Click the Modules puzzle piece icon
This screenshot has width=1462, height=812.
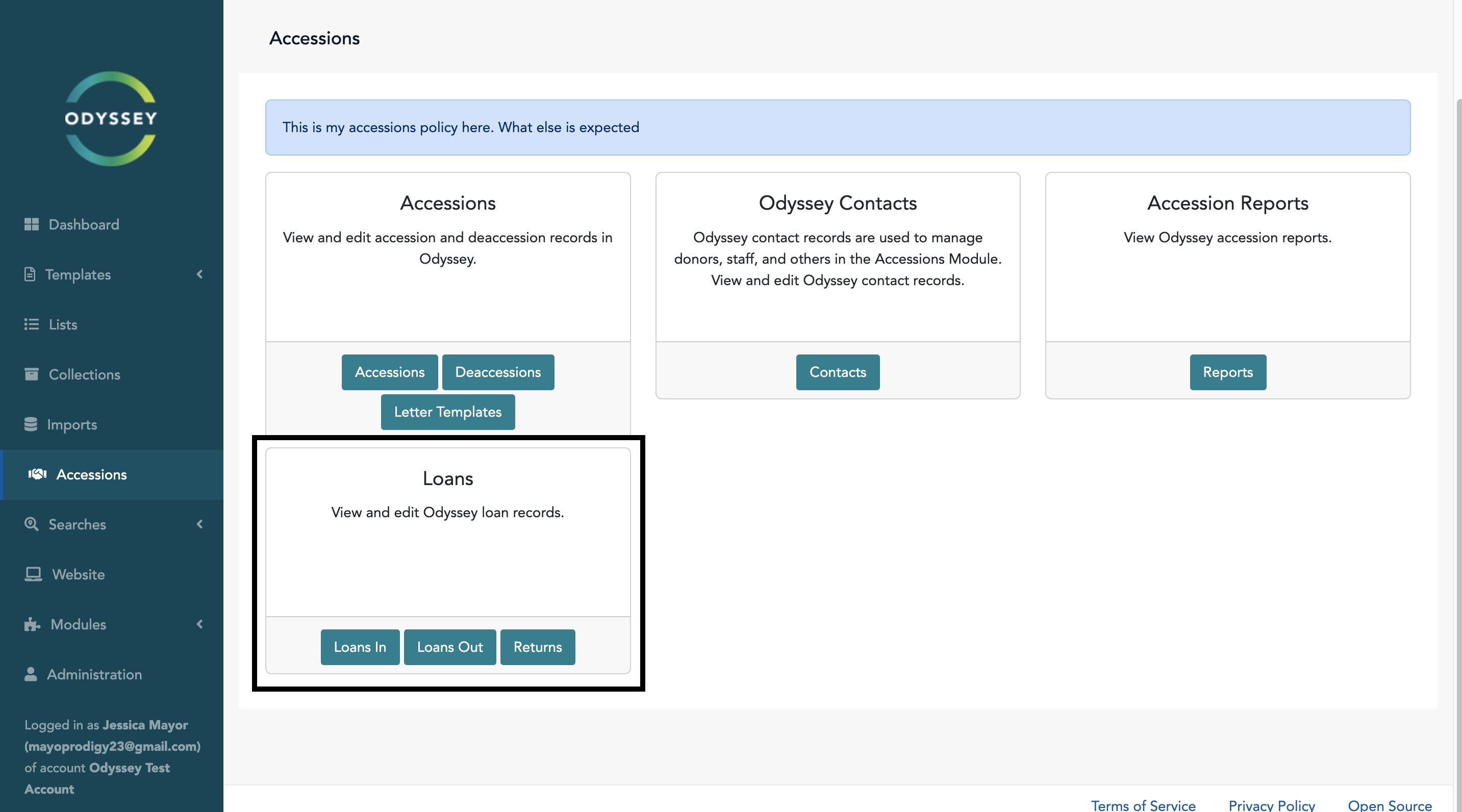point(32,624)
